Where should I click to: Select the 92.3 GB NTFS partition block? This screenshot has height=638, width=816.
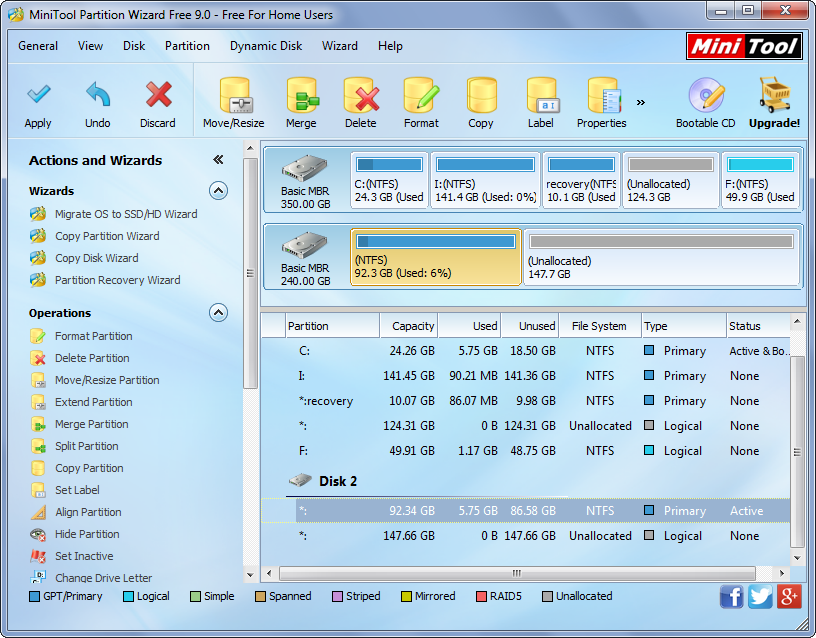coord(436,257)
